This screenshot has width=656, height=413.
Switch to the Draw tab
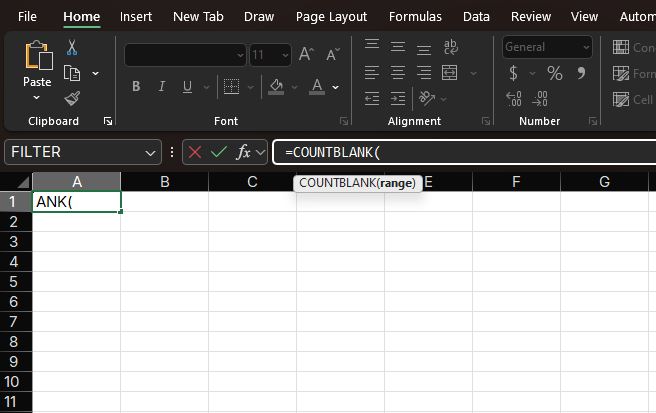[259, 16]
